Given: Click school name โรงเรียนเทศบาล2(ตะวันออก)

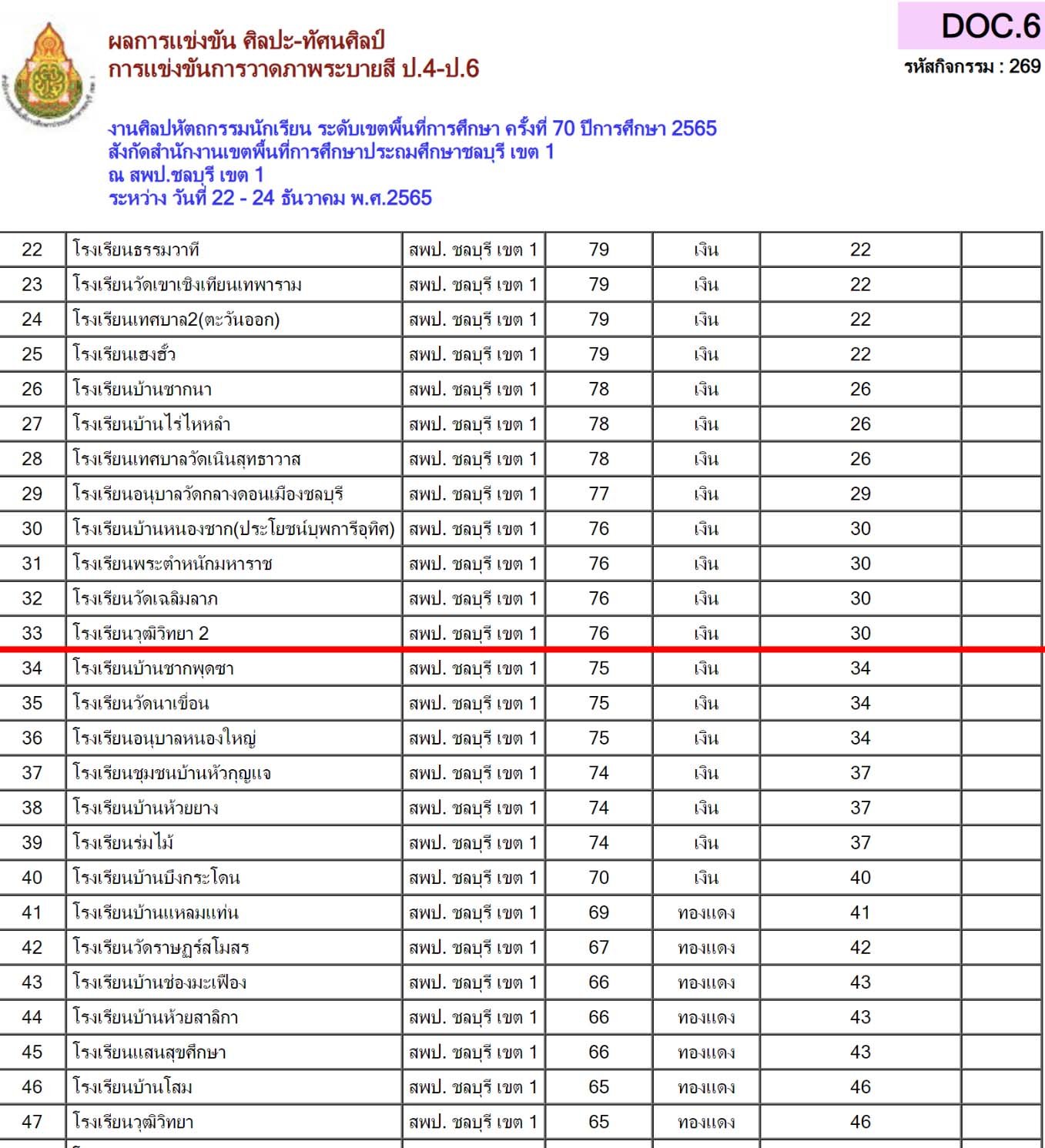Looking at the screenshot, I should click(176, 320).
